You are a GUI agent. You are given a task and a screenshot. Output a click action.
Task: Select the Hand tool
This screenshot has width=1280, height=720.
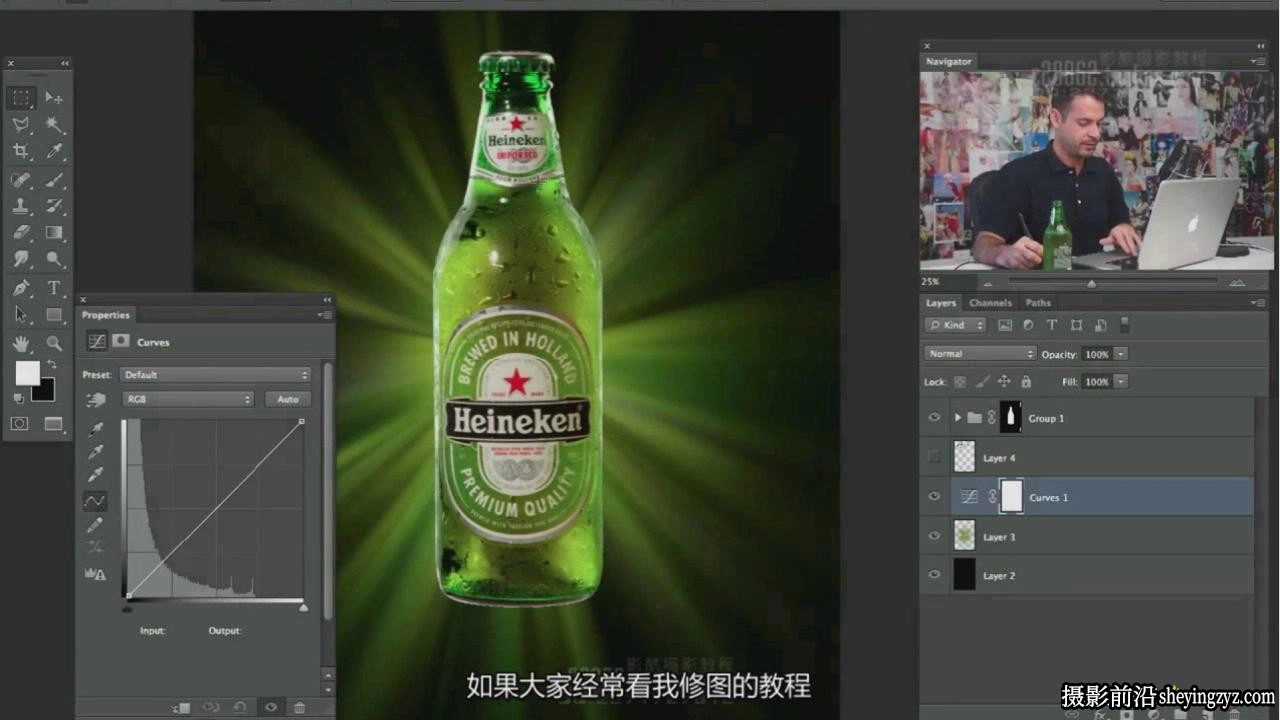point(21,343)
